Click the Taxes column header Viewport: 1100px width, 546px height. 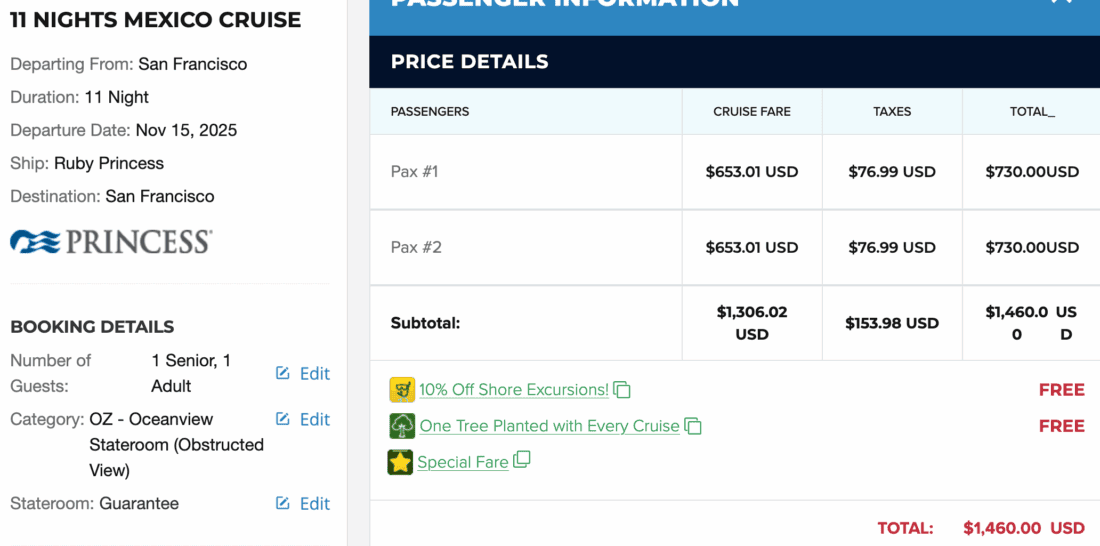tap(892, 111)
